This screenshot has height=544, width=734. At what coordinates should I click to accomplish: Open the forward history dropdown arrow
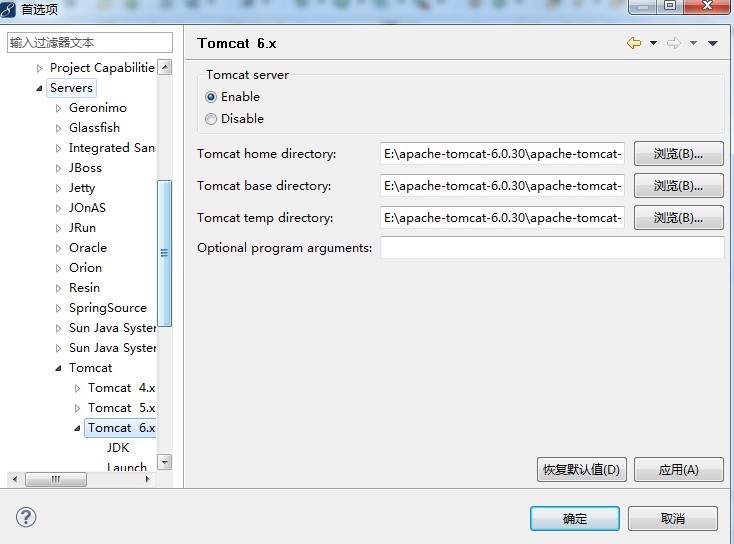coord(693,43)
